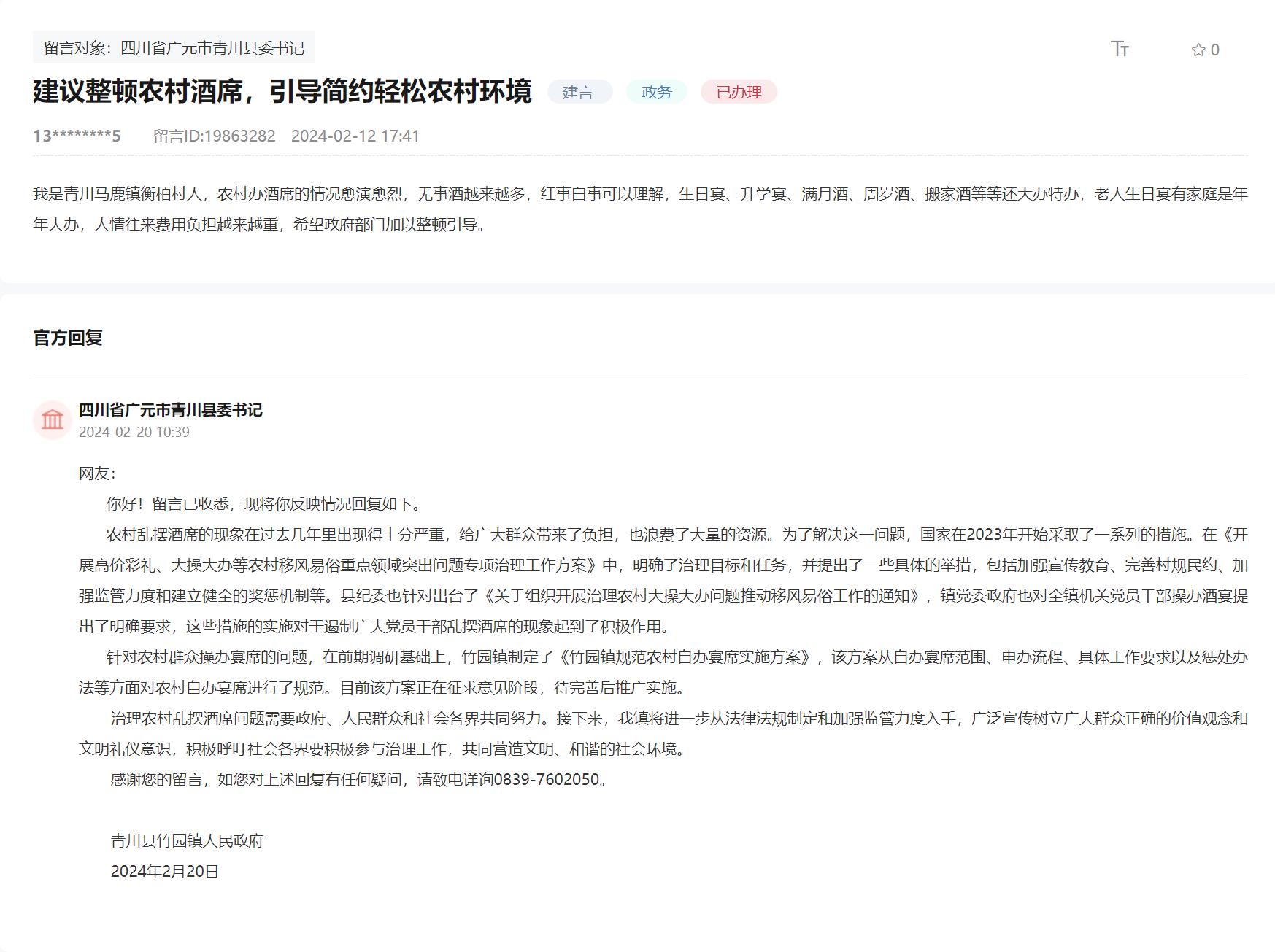Select the 政务 tag

pos(656,92)
